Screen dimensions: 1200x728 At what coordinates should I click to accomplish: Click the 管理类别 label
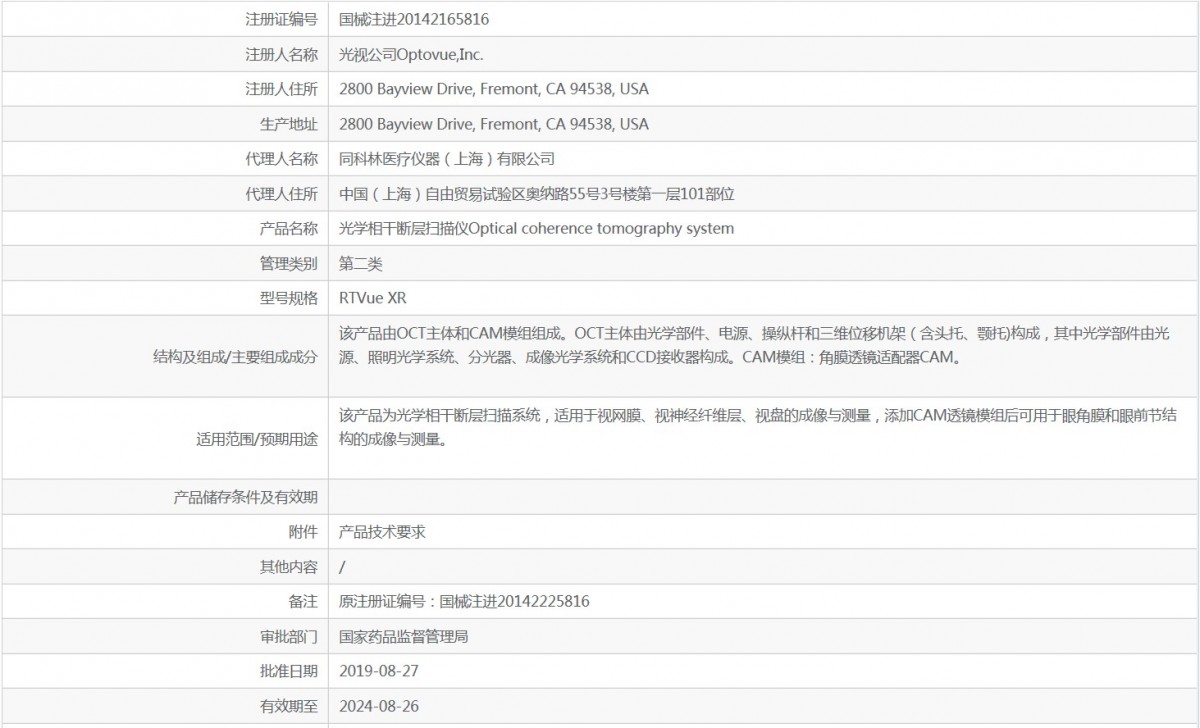(289, 264)
